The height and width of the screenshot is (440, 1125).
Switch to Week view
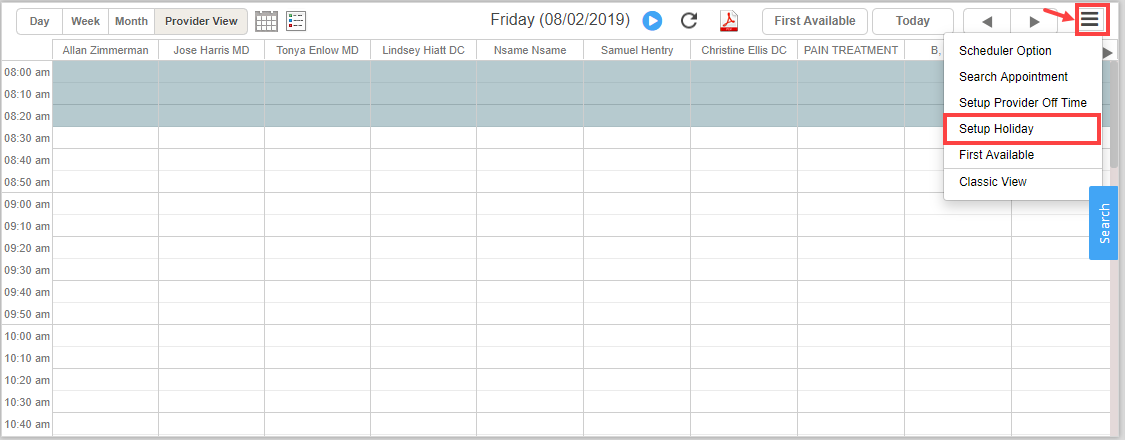pos(85,21)
